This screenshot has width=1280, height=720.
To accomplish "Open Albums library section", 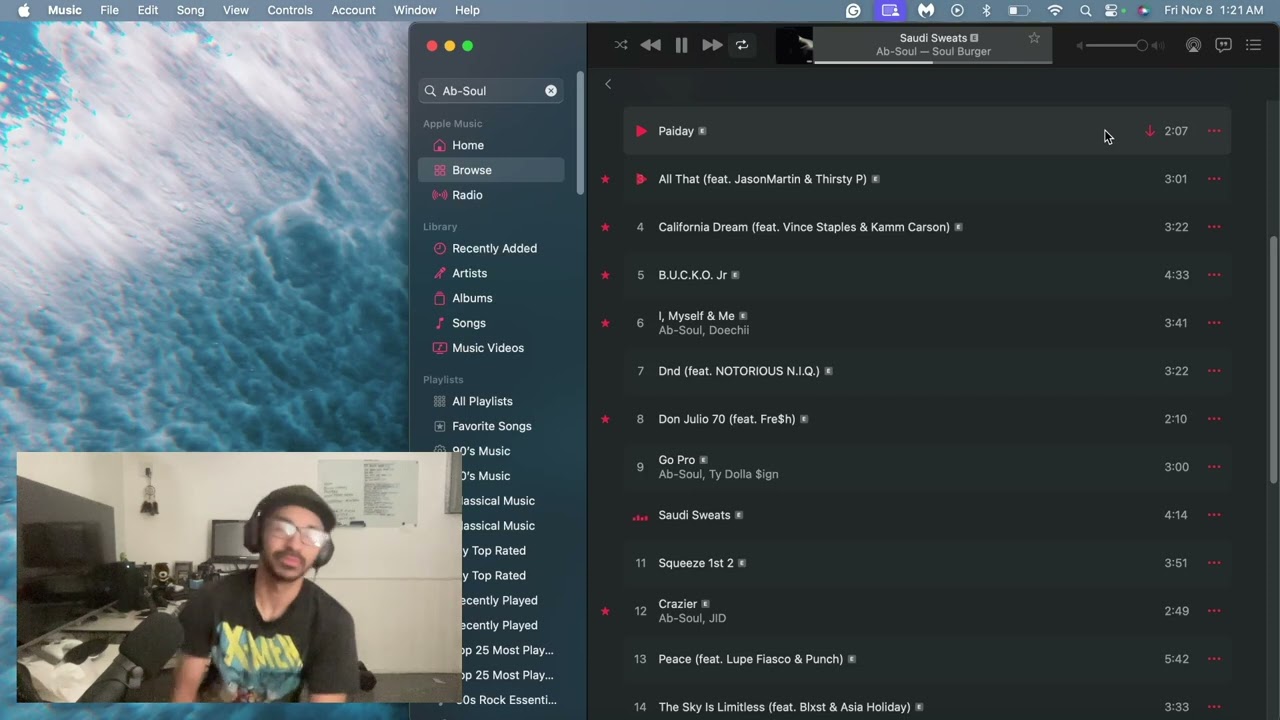I will (491, 298).
